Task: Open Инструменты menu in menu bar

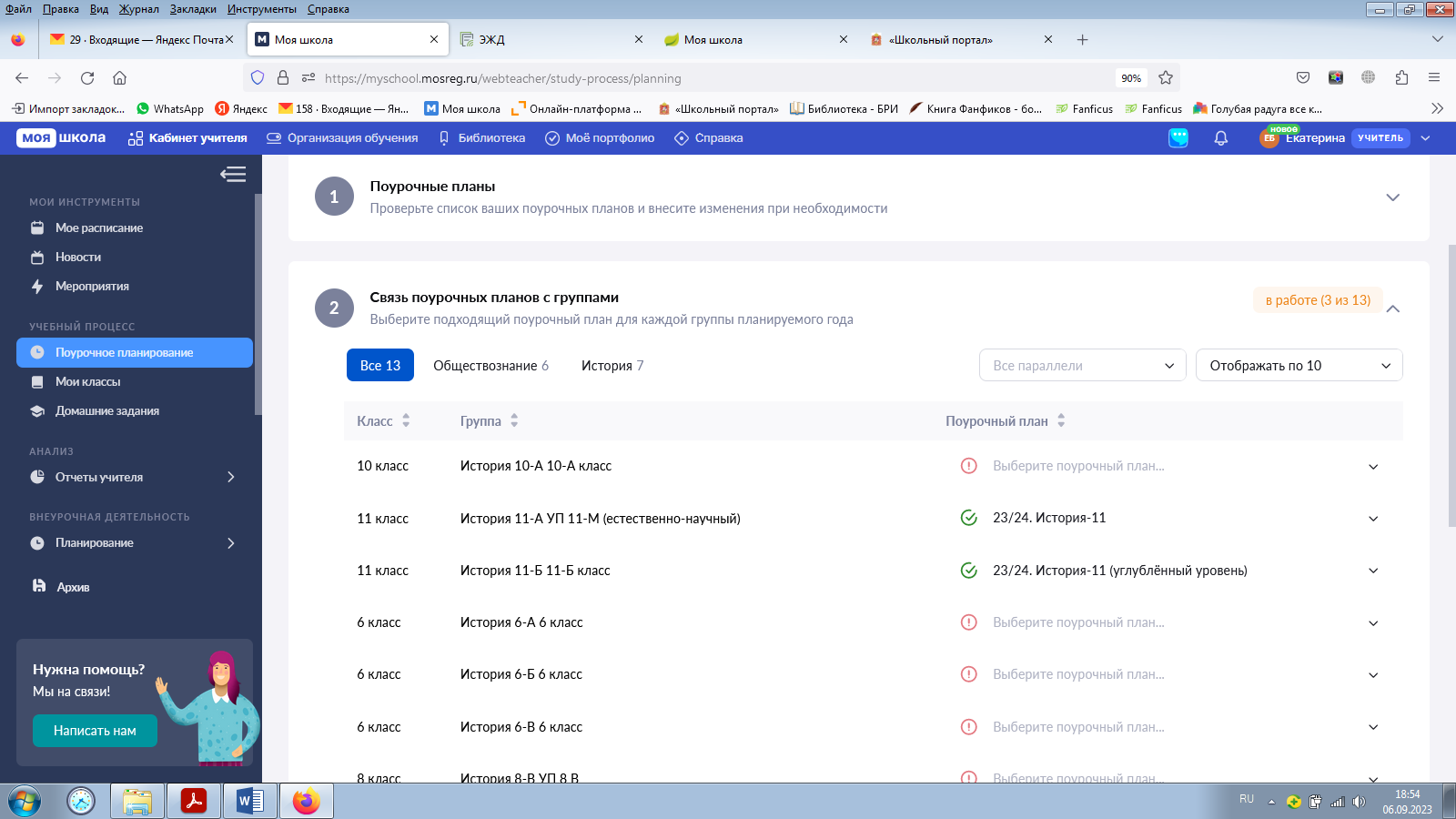Action: click(x=262, y=9)
